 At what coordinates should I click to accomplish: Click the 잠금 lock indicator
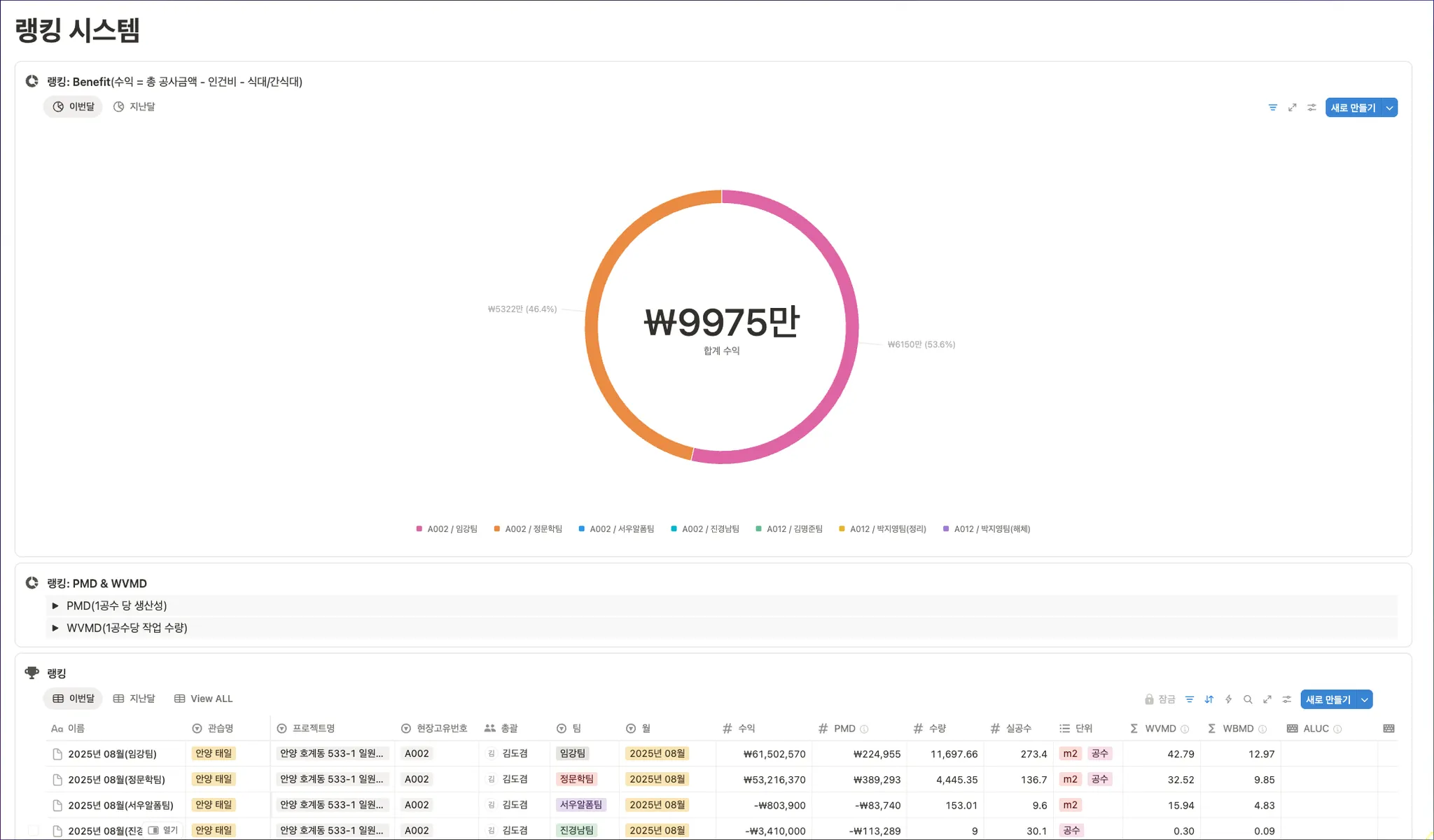(x=1160, y=699)
